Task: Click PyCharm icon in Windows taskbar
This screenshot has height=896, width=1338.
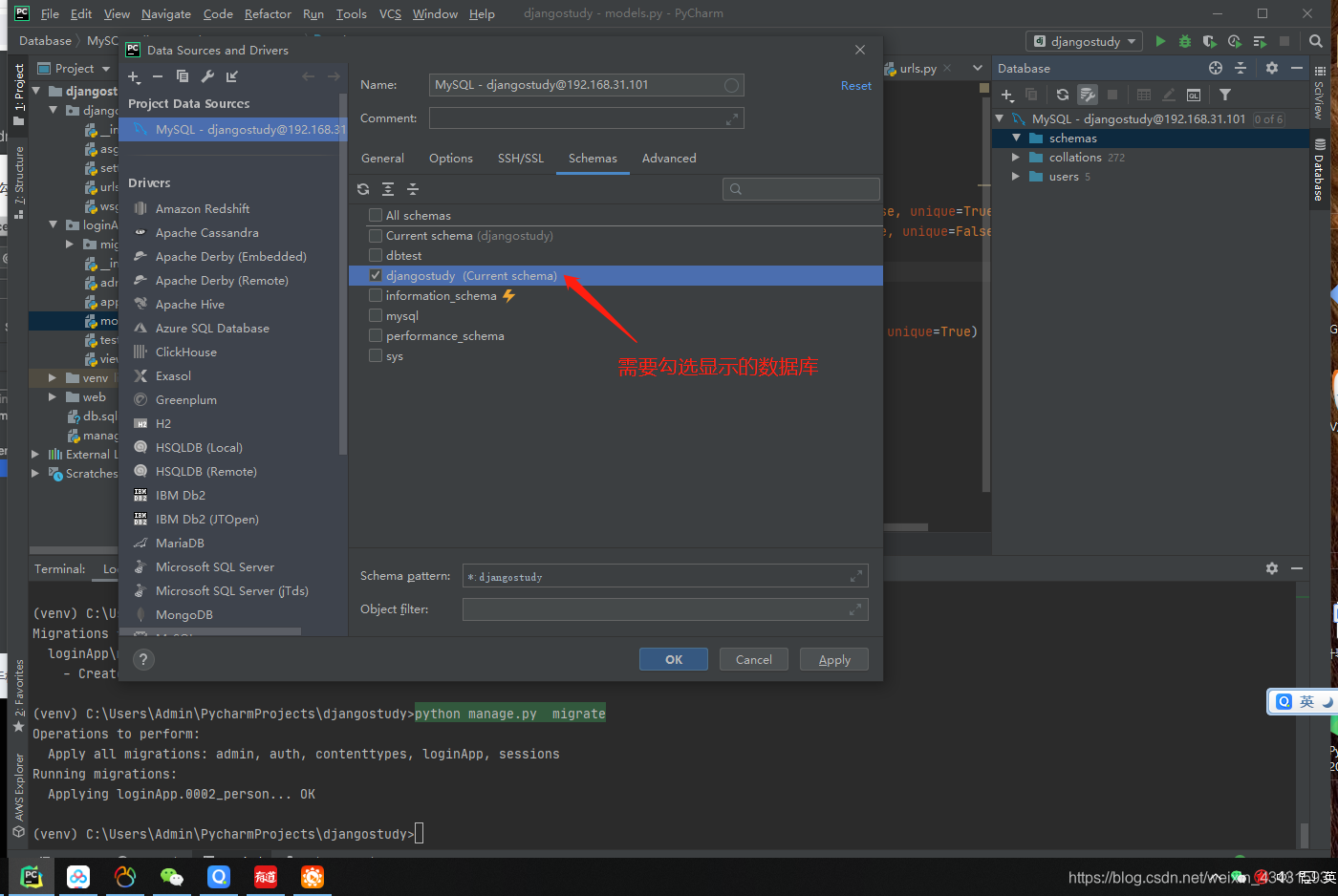Action: pos(32,876)
